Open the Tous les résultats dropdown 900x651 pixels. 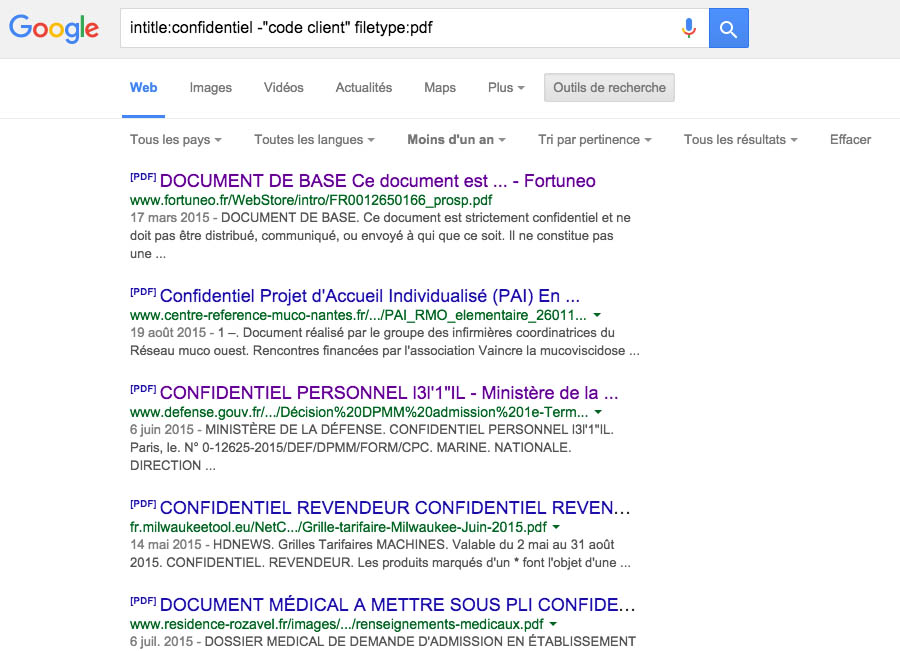[740, 140]
